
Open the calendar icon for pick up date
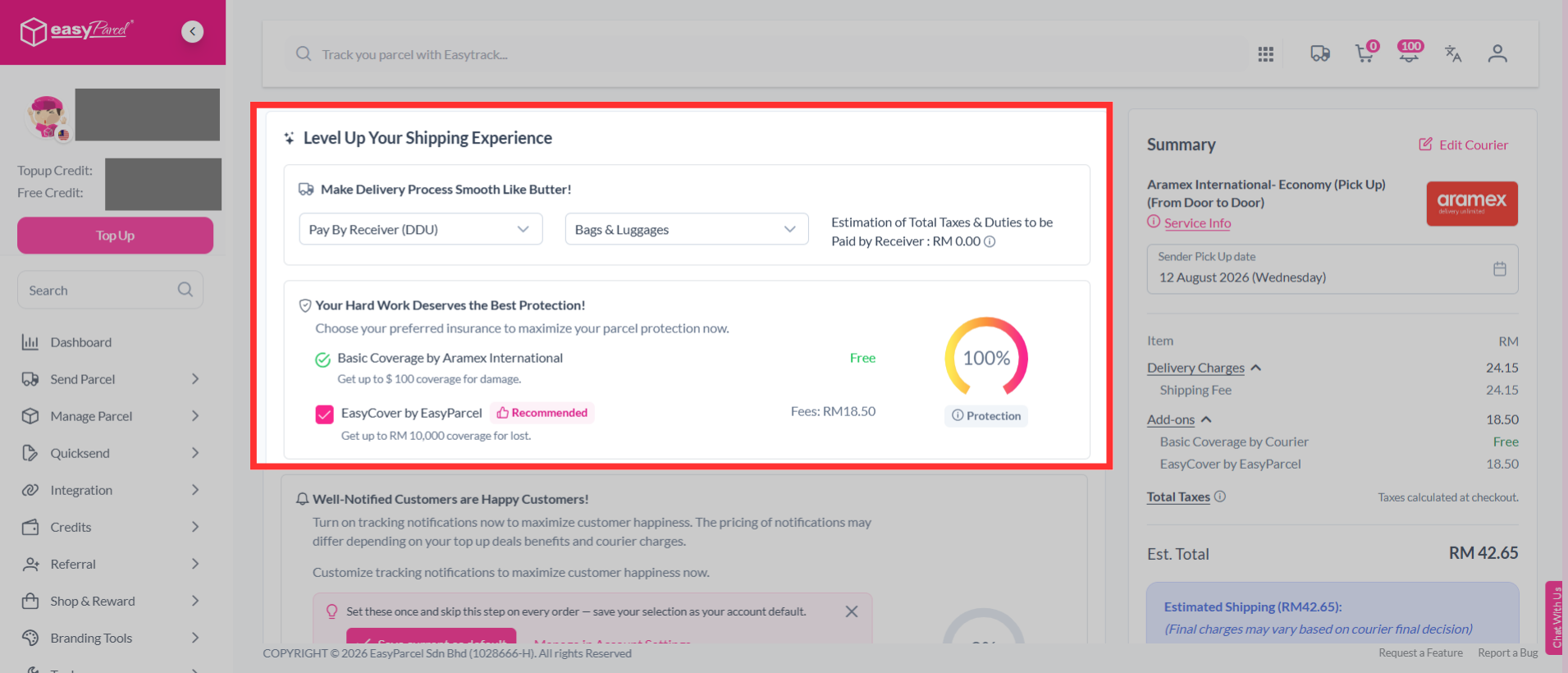(x=1500, y=269)
